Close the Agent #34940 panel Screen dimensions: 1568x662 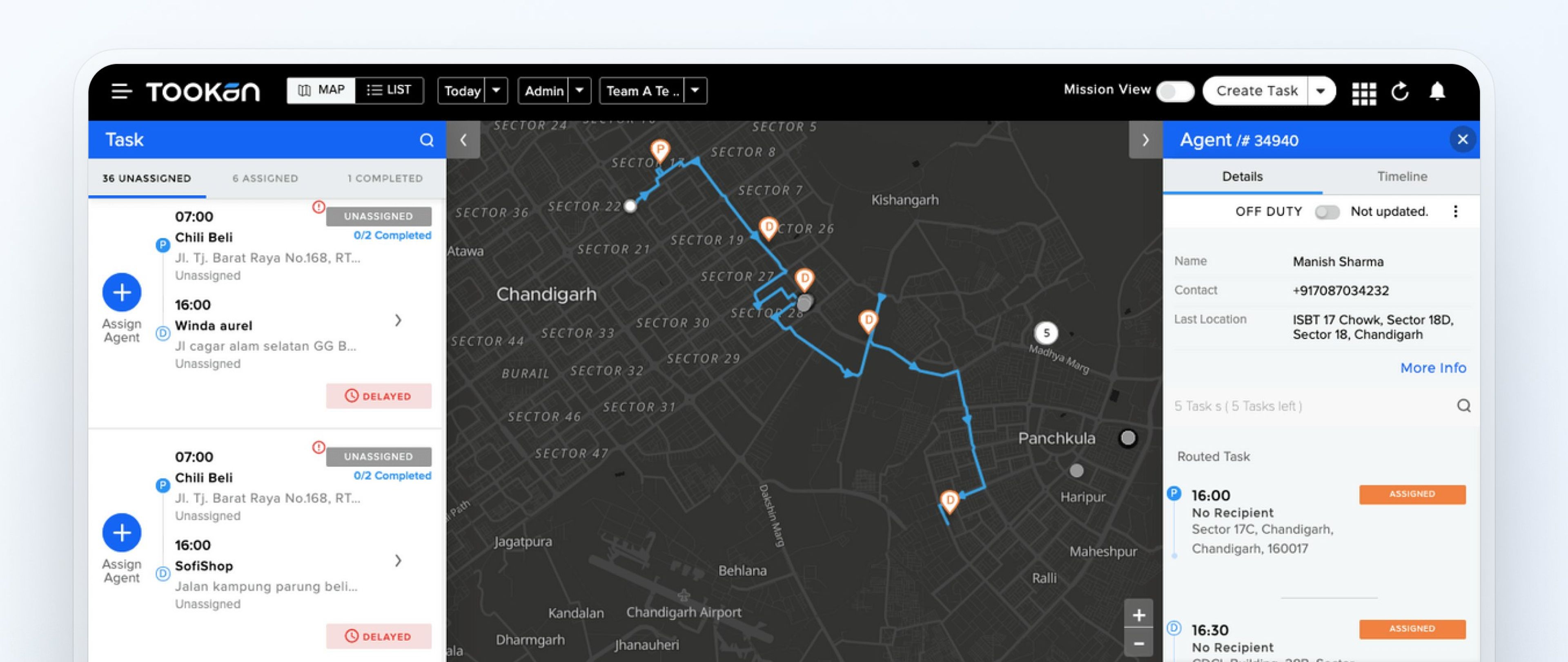tap(1463, 140)
